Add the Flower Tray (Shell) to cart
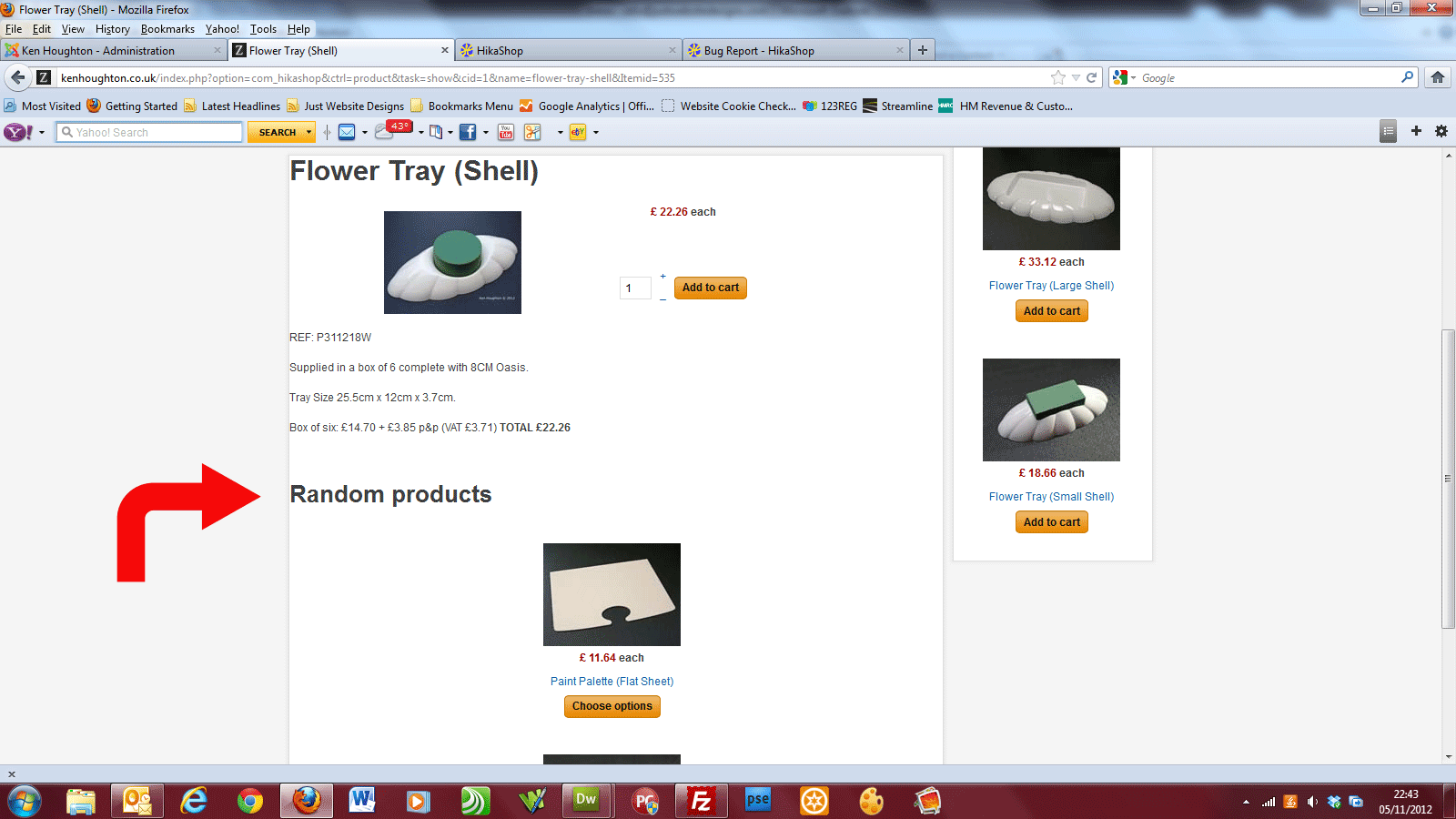 (711, 288)
